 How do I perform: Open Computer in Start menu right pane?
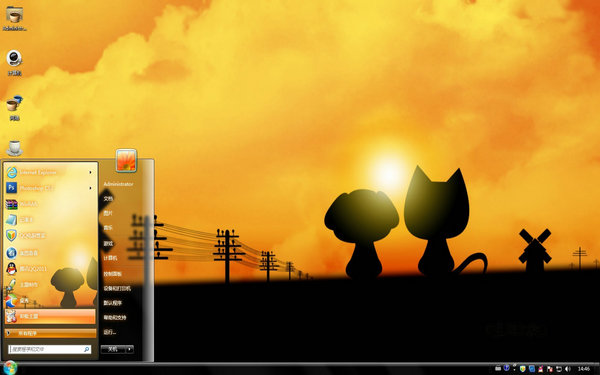110,258
